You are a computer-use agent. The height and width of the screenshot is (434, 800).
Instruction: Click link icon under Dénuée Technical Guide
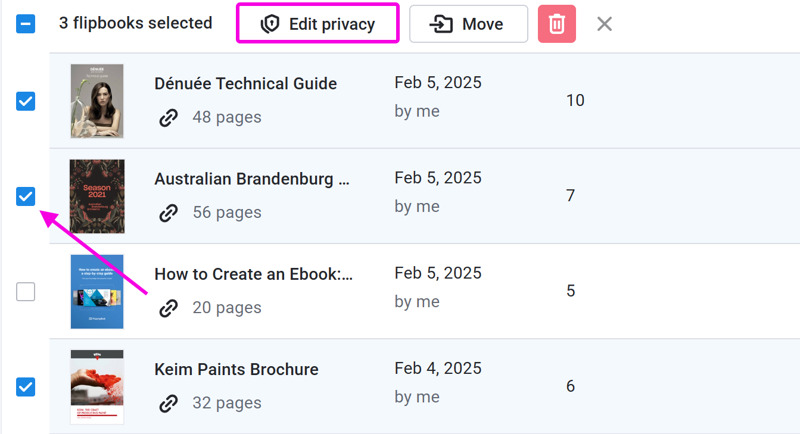point(168,117)
